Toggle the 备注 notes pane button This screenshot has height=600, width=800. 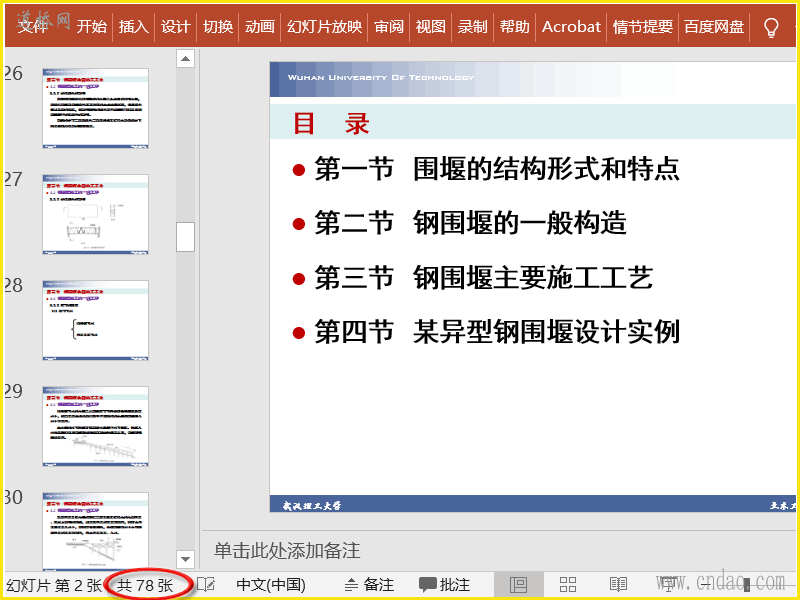coord(369,585)
